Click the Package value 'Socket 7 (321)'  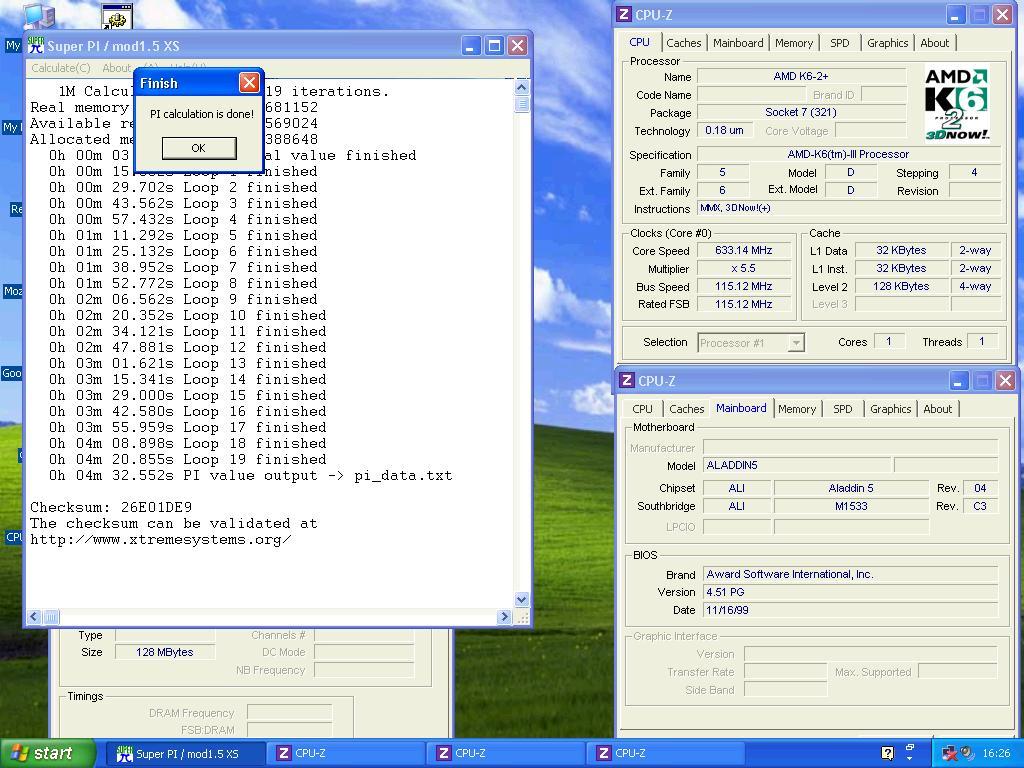pyautogui.click(x=801, y=112)
